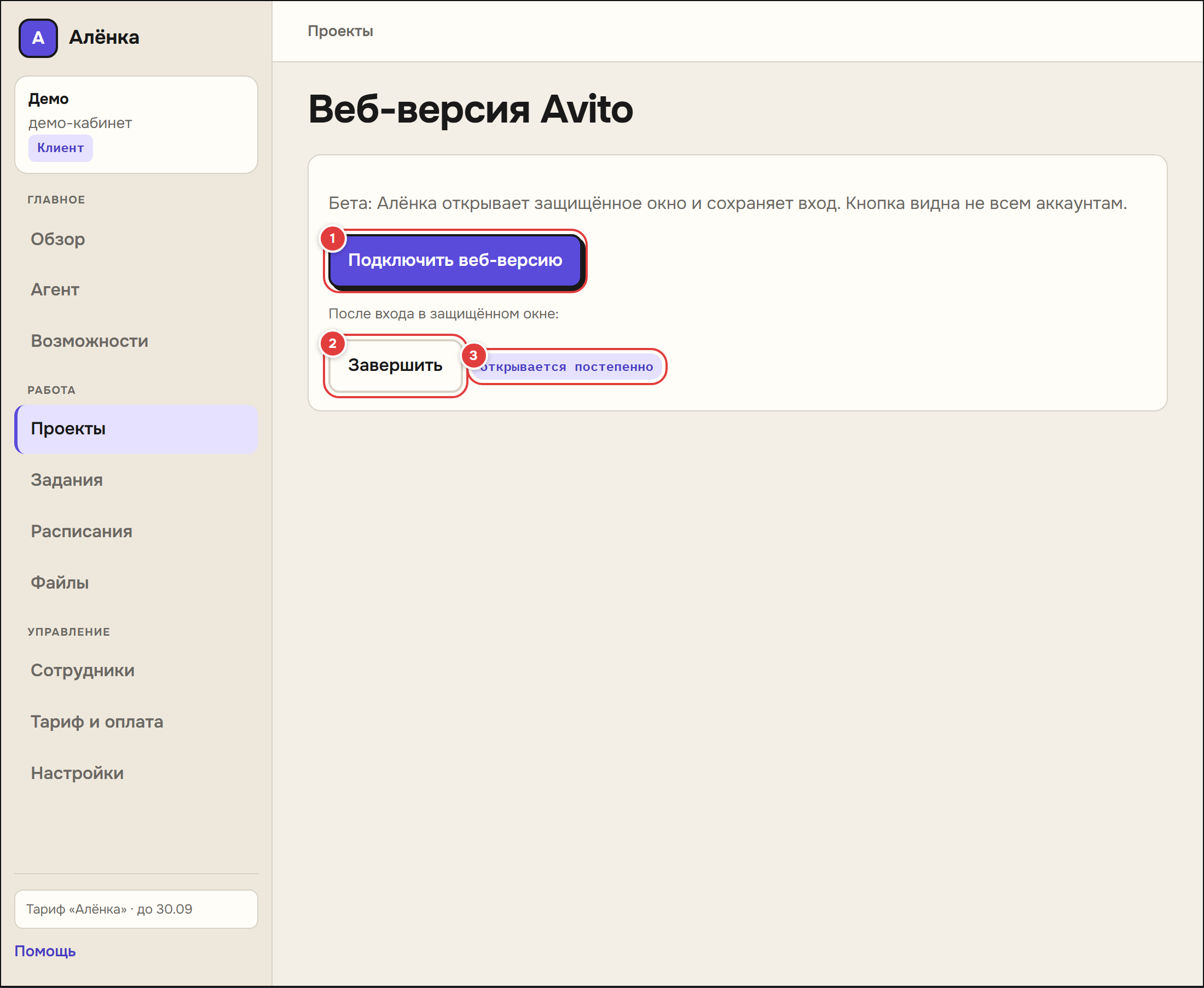The image size is (1204, 988).
Task: Open the Агент menu item
Action: pyautogui.click(x=136, y=290)
